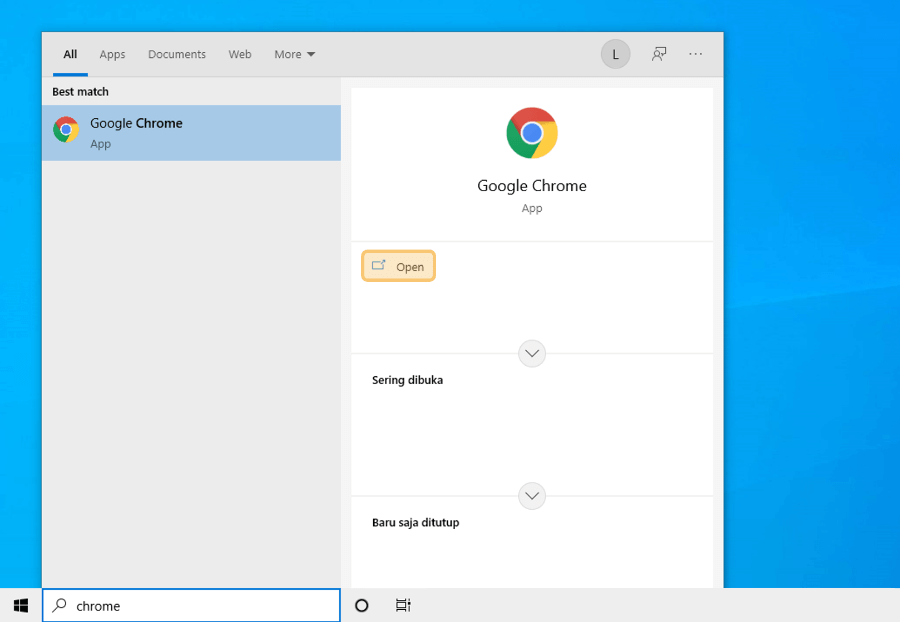Viewport: 900px width, 622px height.
Task: Switch to the Web tab
Action: 240,54
